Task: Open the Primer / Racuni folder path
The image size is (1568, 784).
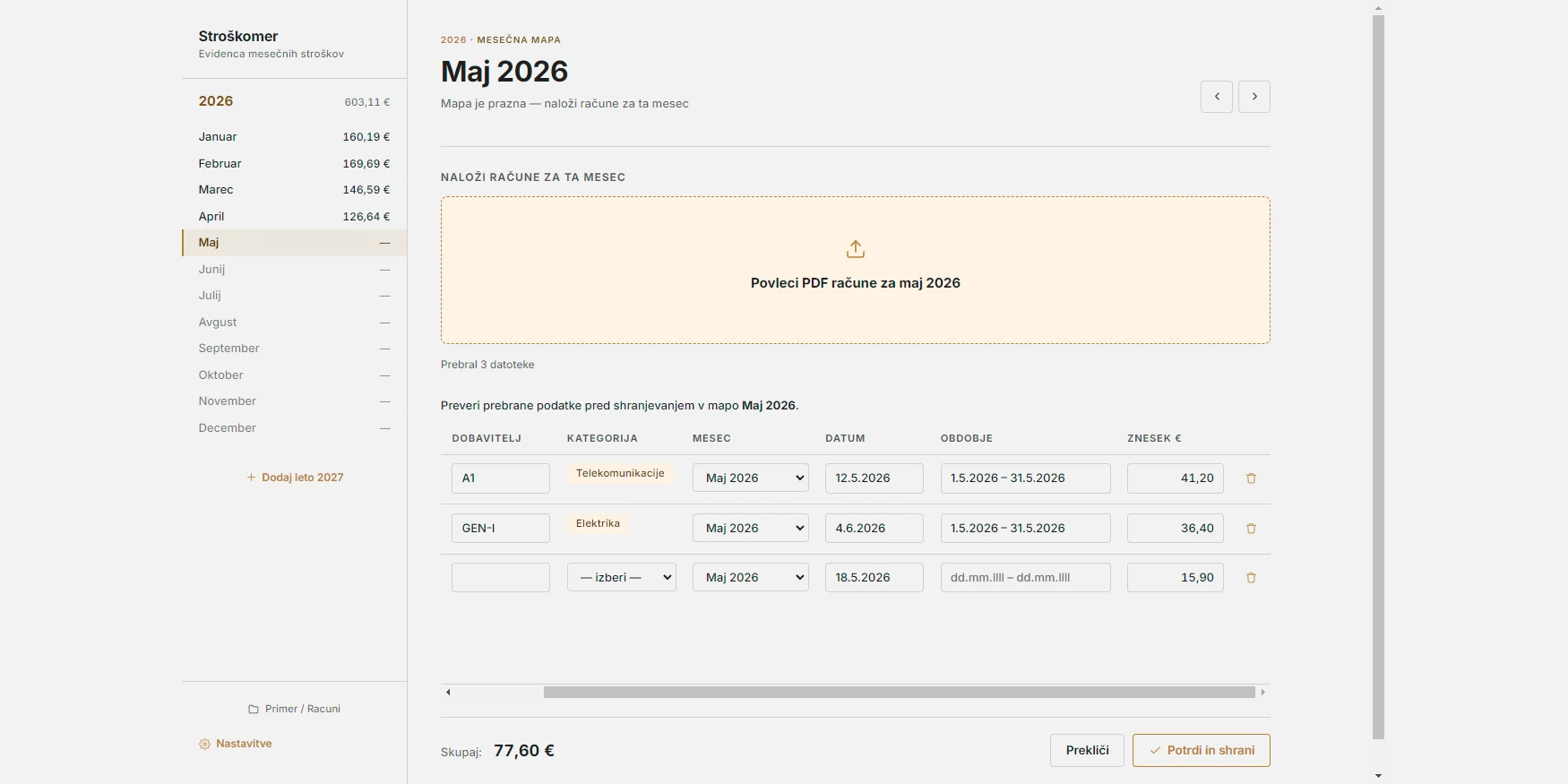Action: pos(295,710)
